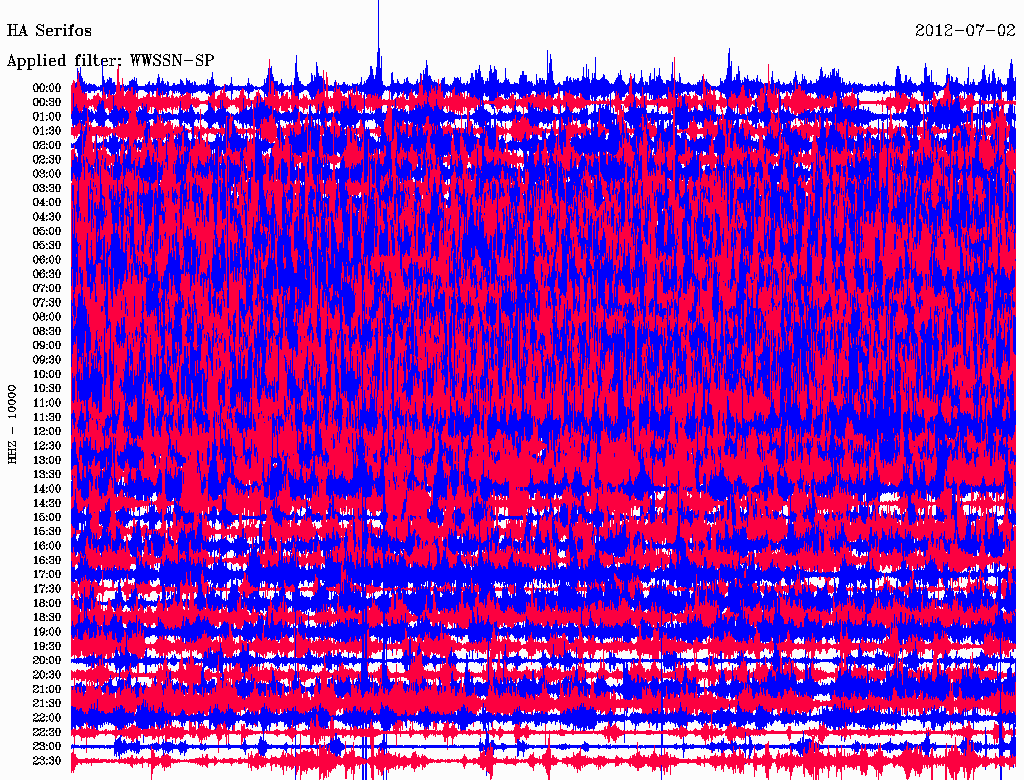Pick the 07:00 time marker
Image resolution: width=1024 pixels, height=780 pixels.
tap(47, 288)
